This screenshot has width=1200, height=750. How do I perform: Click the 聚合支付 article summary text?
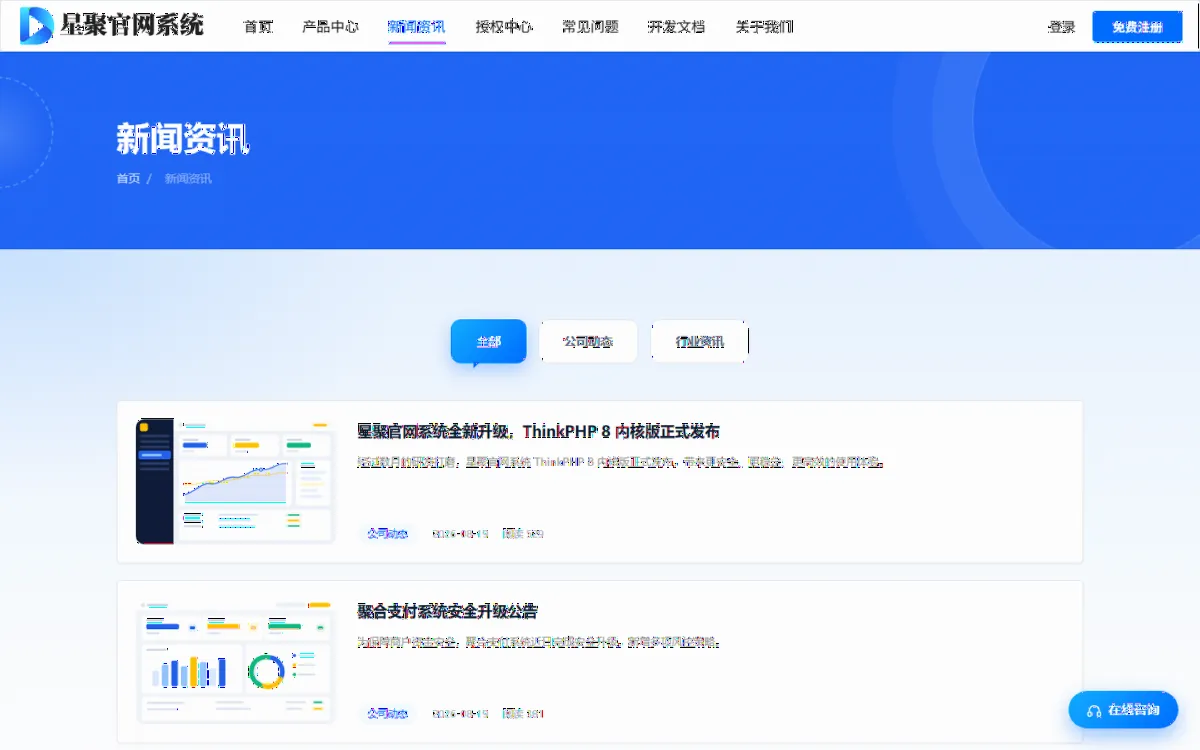click(x=539, y=642)
